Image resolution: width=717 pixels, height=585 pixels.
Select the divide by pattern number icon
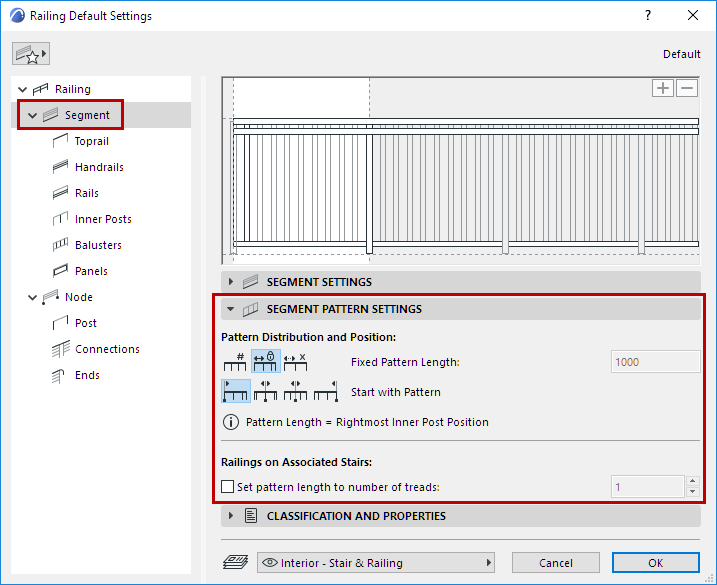coord(234,362)
